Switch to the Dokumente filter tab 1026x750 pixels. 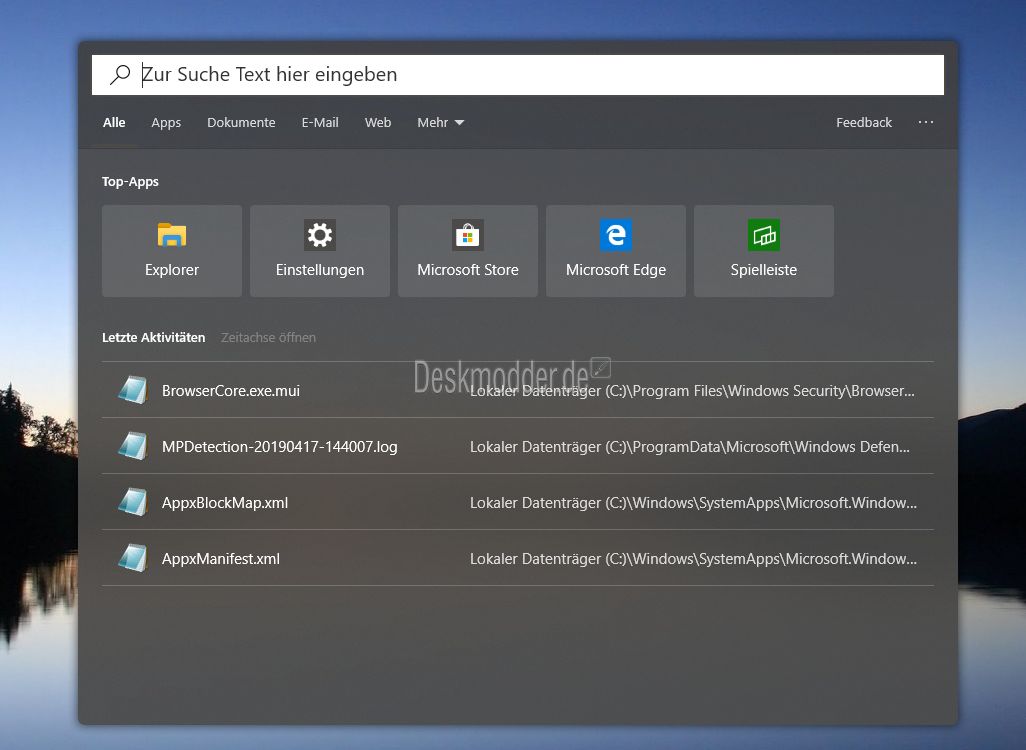[x=241, y=122]
